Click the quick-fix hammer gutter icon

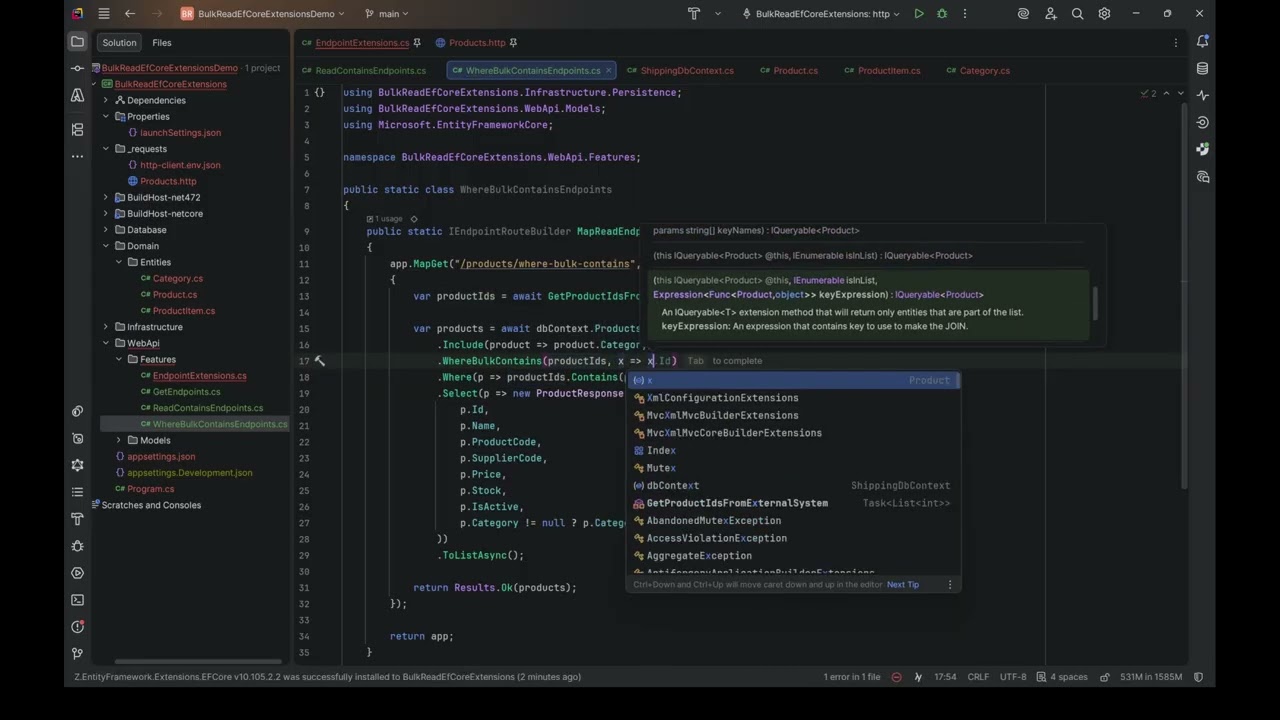point(319,361)
